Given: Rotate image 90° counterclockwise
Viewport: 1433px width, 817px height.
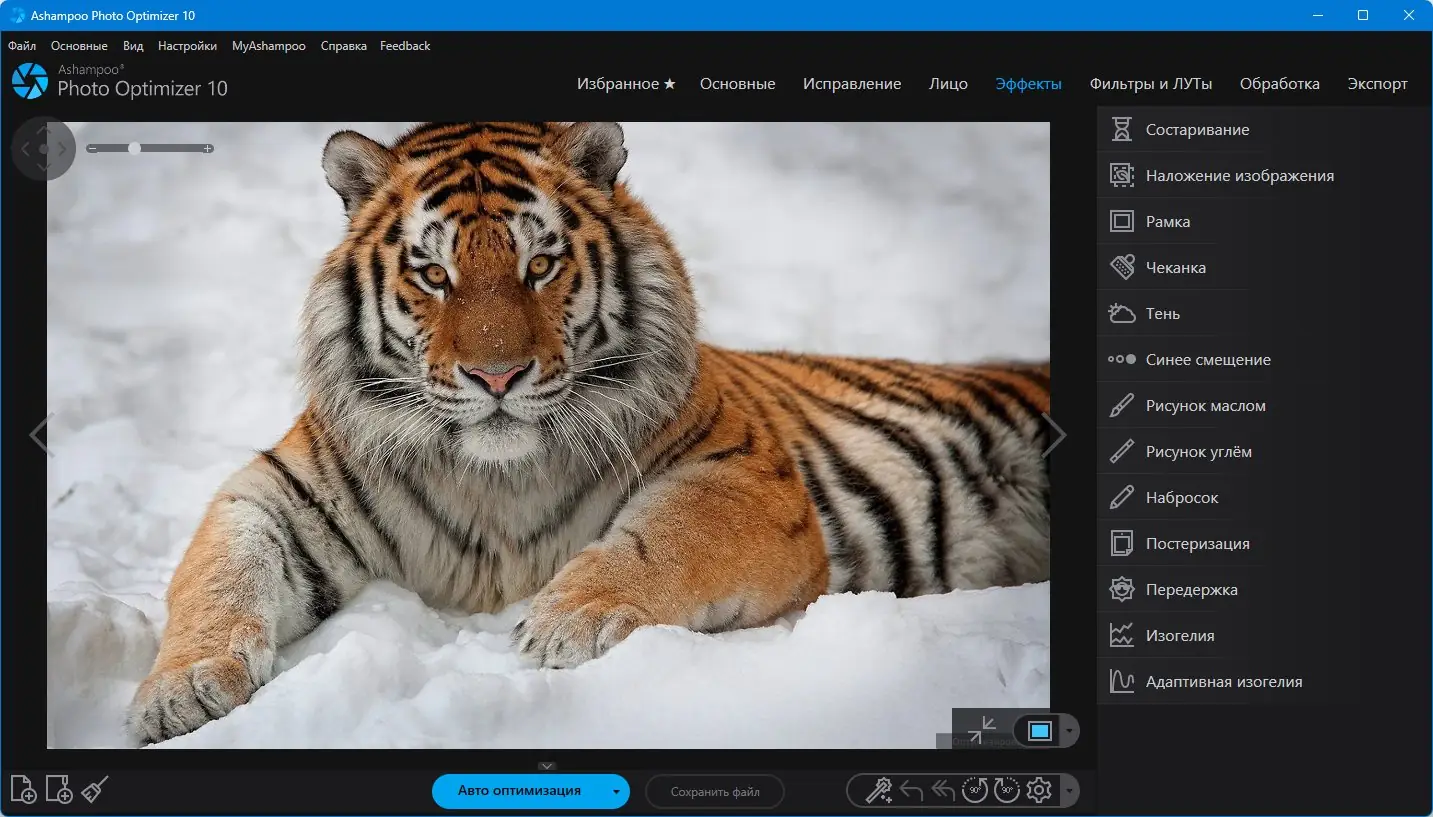Looking at the screenshot, I should tap(975, 791).
